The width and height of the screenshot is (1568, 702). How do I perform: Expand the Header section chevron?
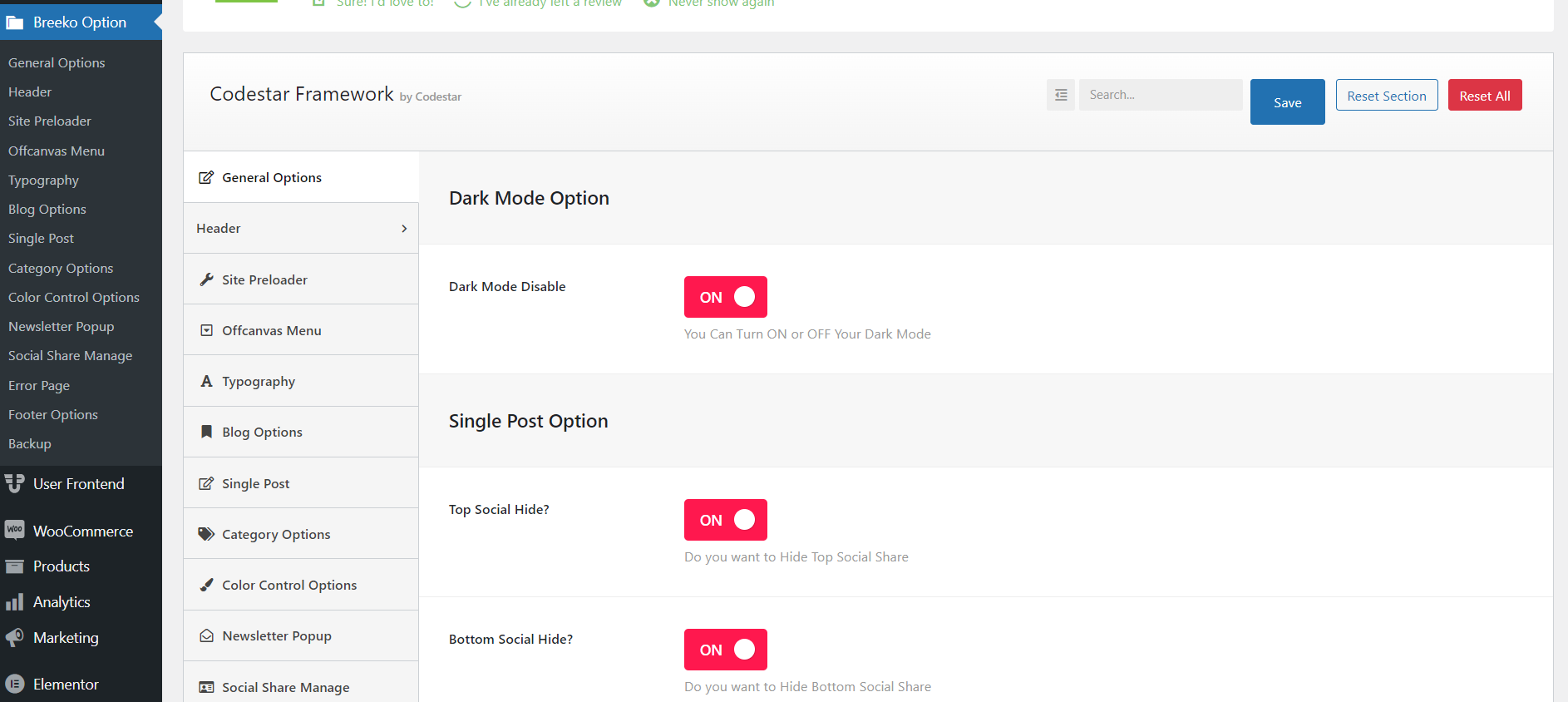(404, 229)
